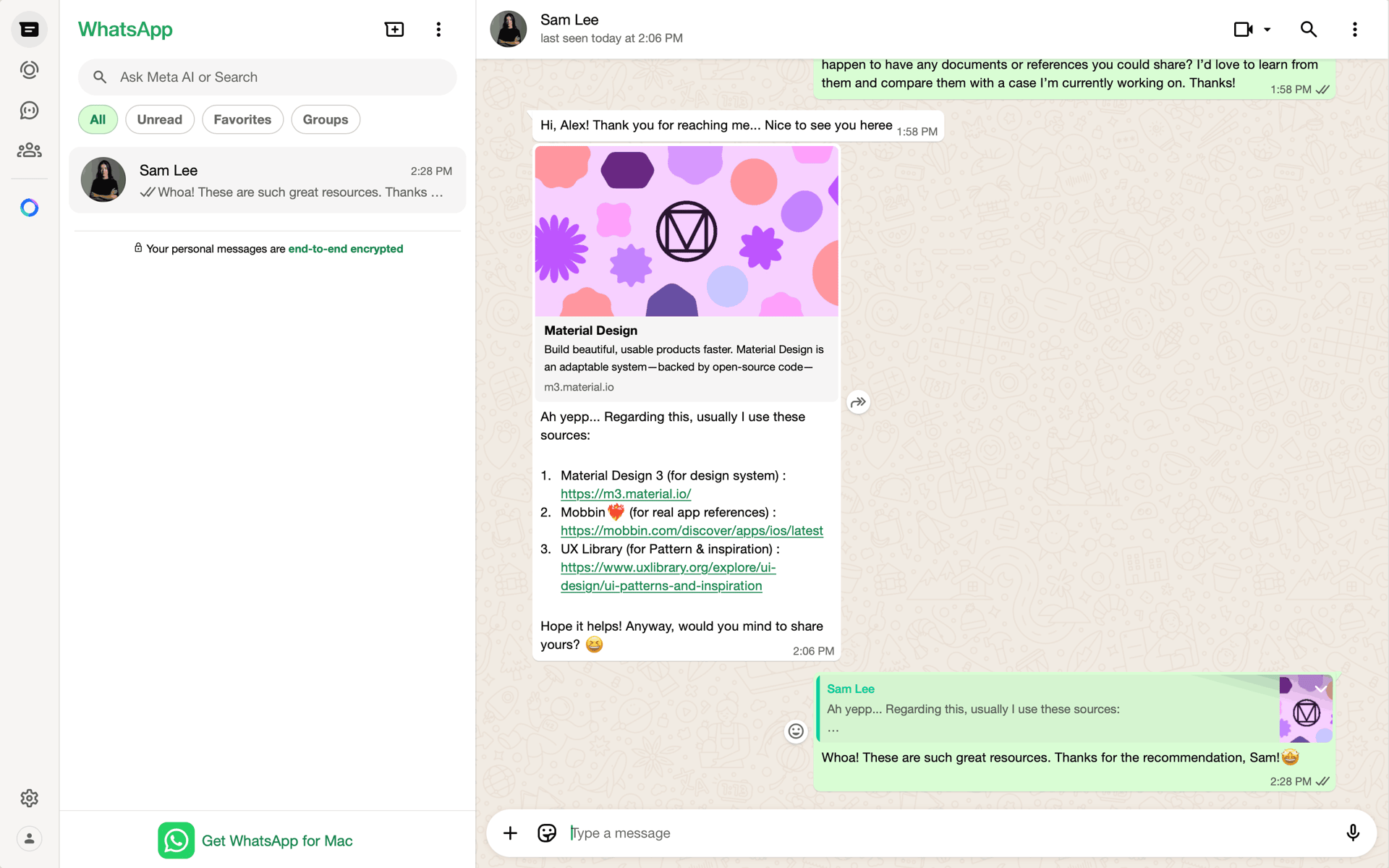Click Sam Lee's avatar in the chat header
This screenshot has height=868, width=1389.
tap(509, 30)
